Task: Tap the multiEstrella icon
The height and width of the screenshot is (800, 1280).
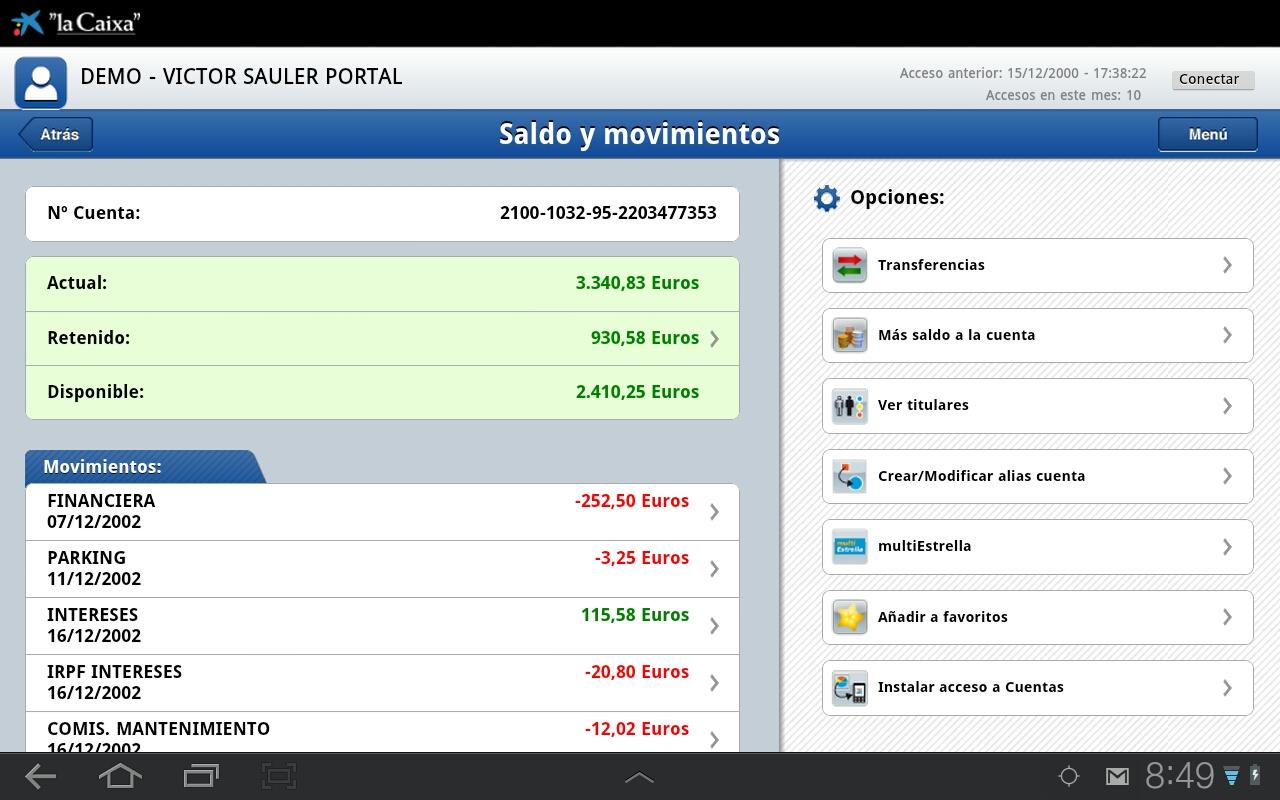Action: pos(849,547)
